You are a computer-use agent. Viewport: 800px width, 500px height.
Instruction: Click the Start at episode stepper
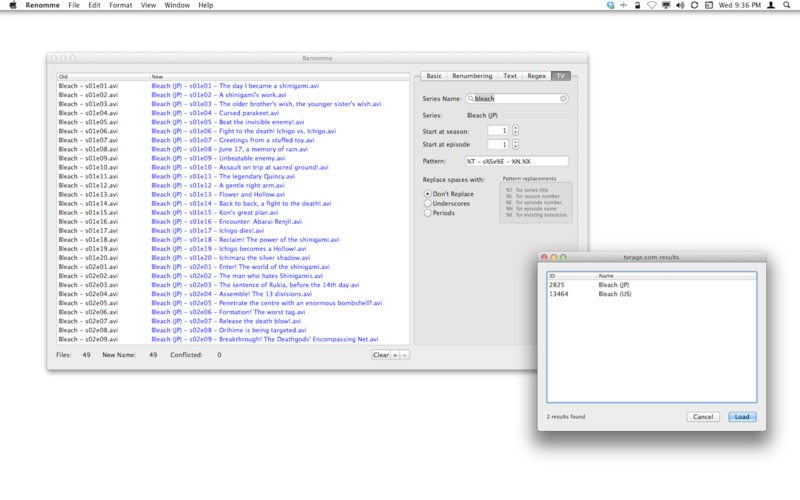click(515, 144)
